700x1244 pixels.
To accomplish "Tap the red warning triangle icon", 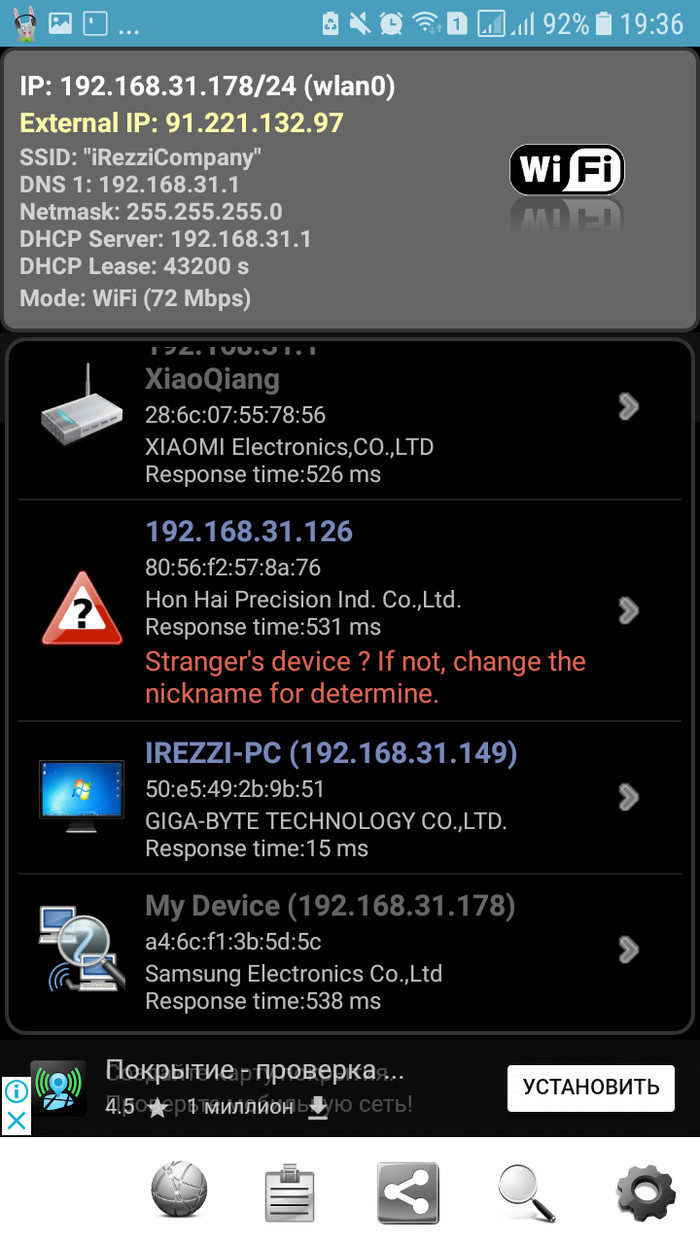I will (x=82, y=609).
